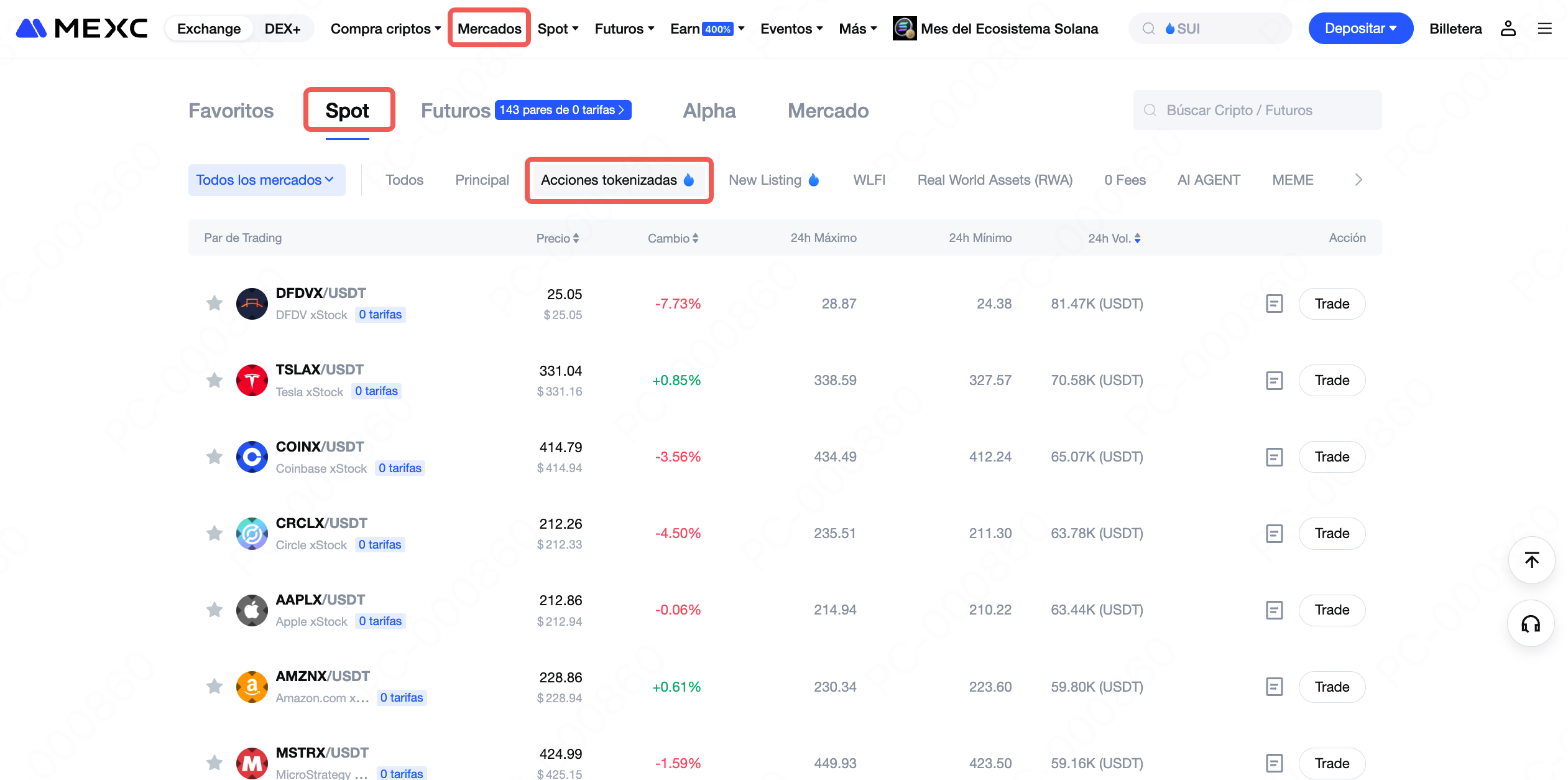Screen dimensions: 1568x780
Task: Select the AI AGENT category
Action: tap(1209, 180)
